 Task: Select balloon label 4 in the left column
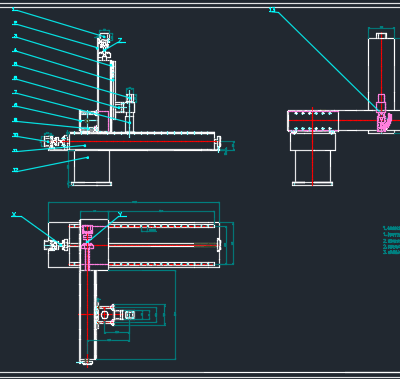tap(15, 50)
